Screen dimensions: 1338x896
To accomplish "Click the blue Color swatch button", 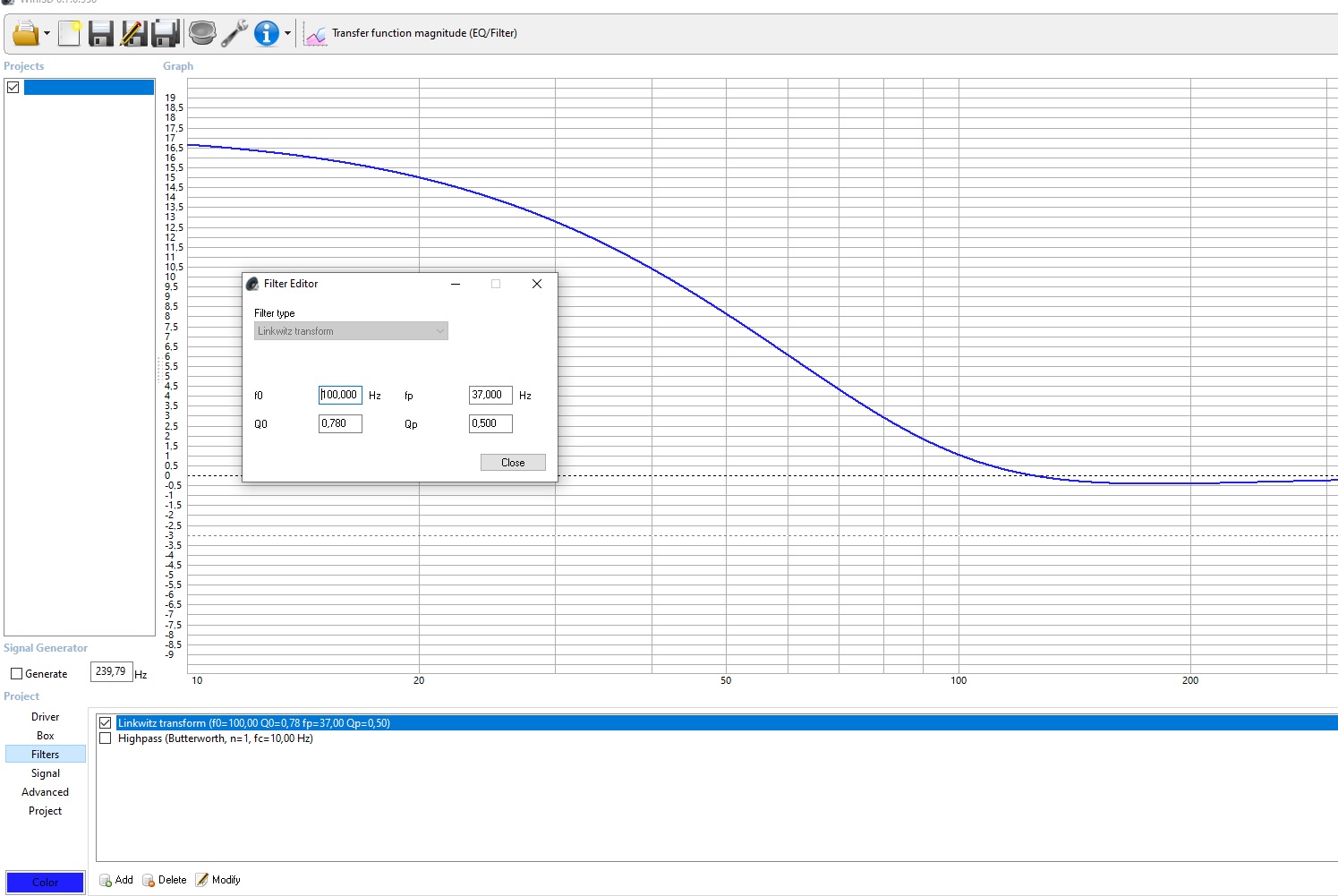I will [x=45, y=883].
